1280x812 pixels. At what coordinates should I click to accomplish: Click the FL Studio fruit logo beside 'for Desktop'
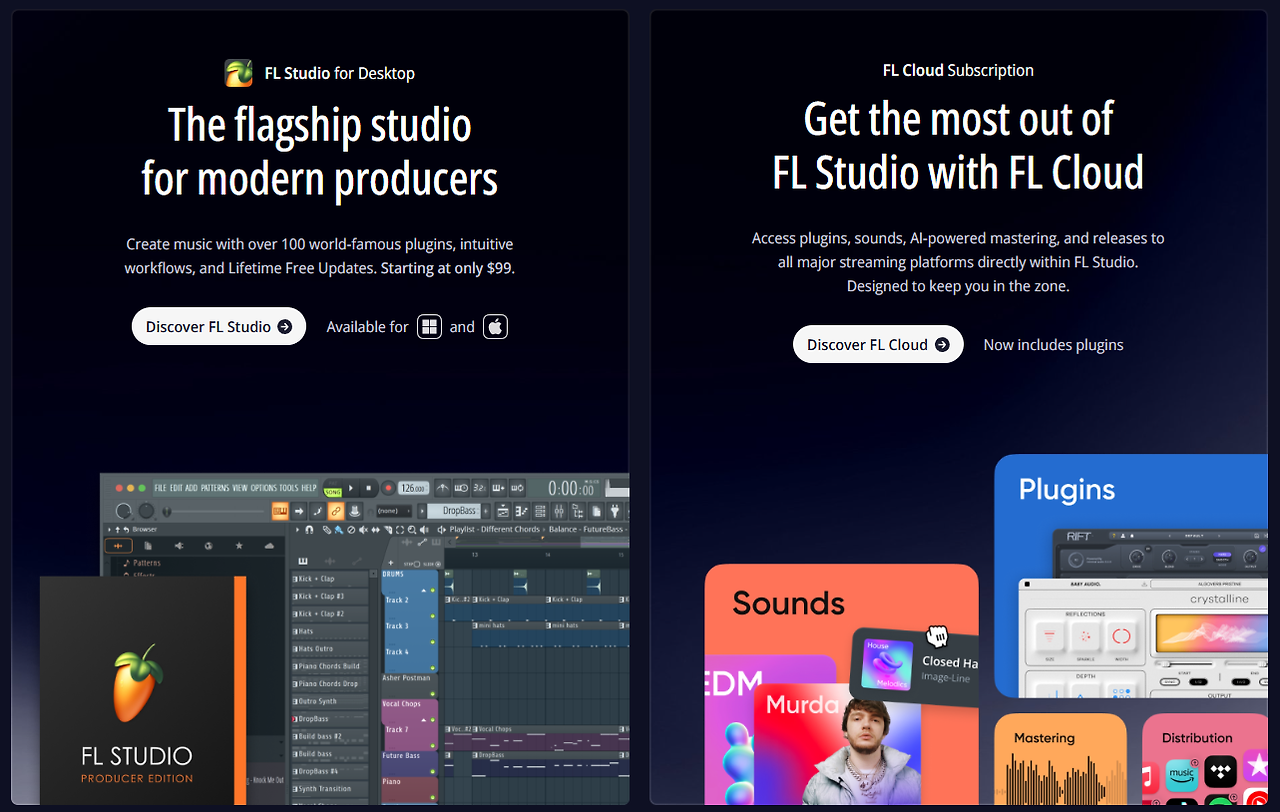pos(239,73)
